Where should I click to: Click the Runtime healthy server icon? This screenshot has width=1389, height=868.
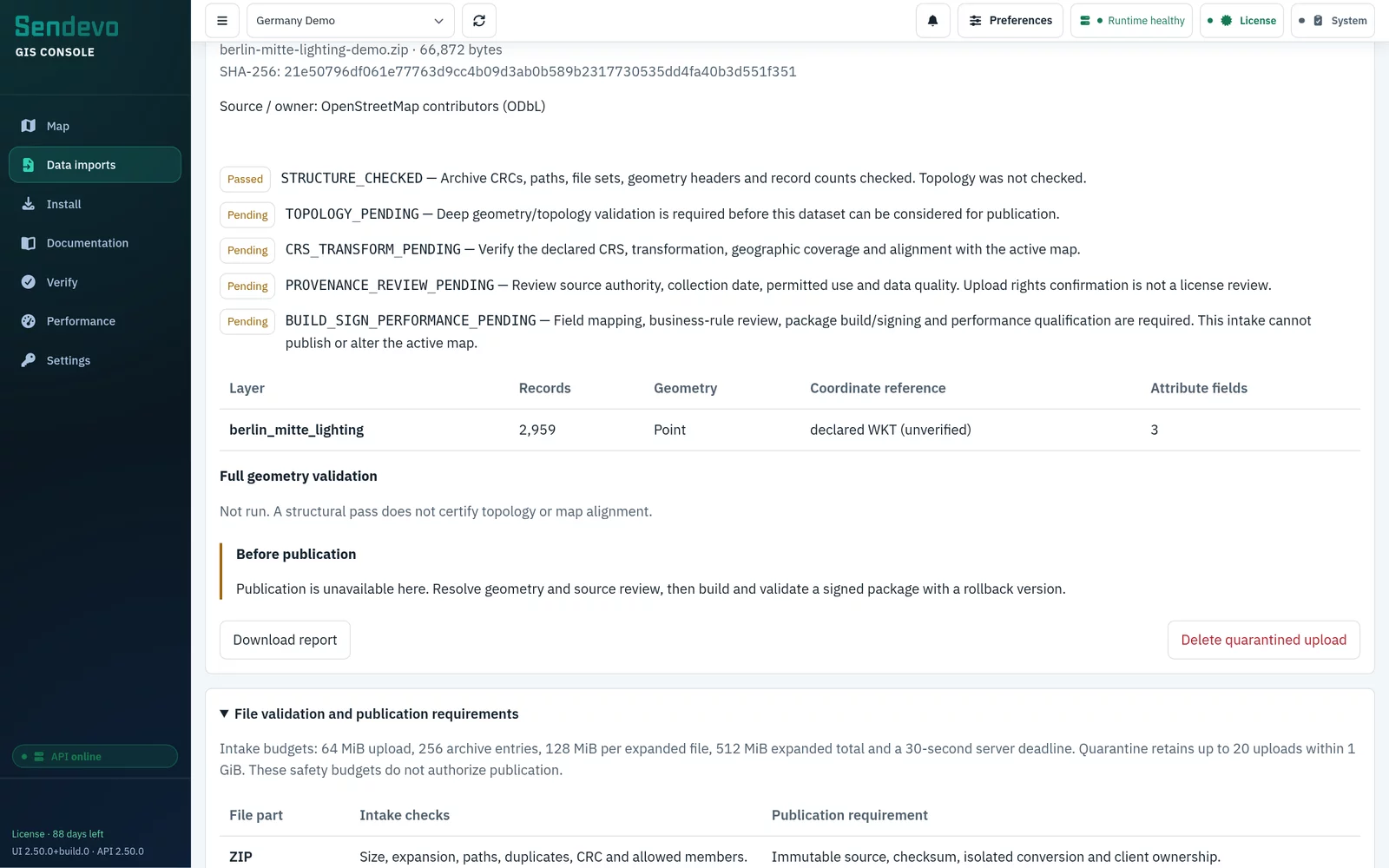(x=1085, y=21)
